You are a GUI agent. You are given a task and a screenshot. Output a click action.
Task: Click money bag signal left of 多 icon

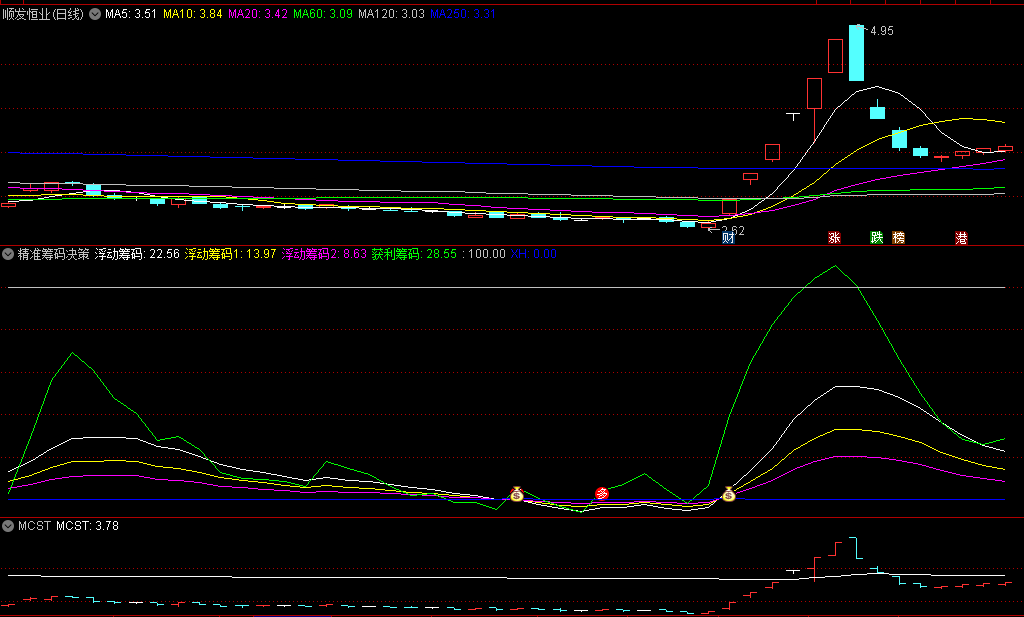coord(517,494)
